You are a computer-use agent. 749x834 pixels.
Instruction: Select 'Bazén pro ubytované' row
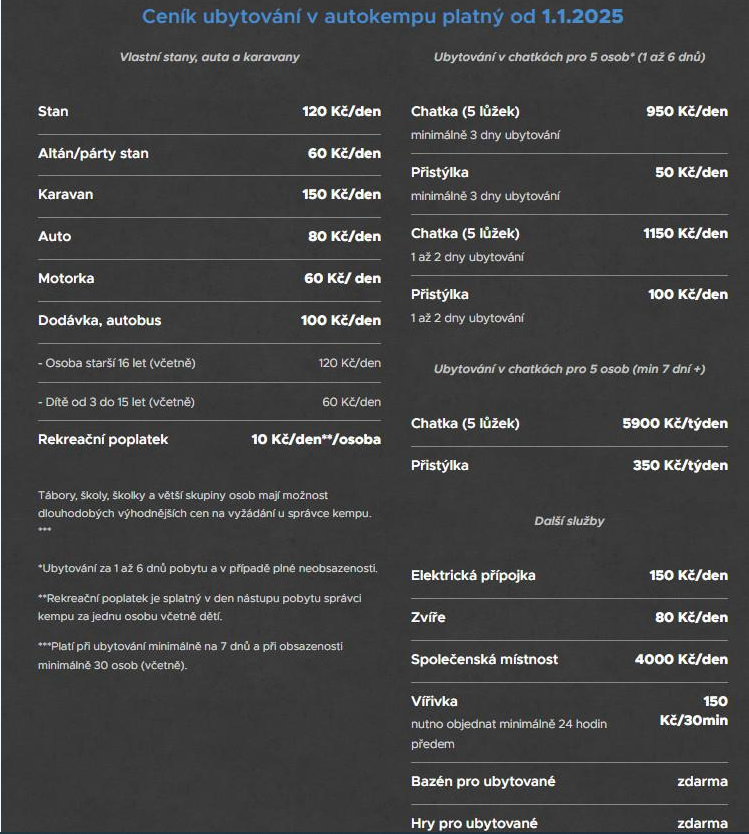click(569, 781)
